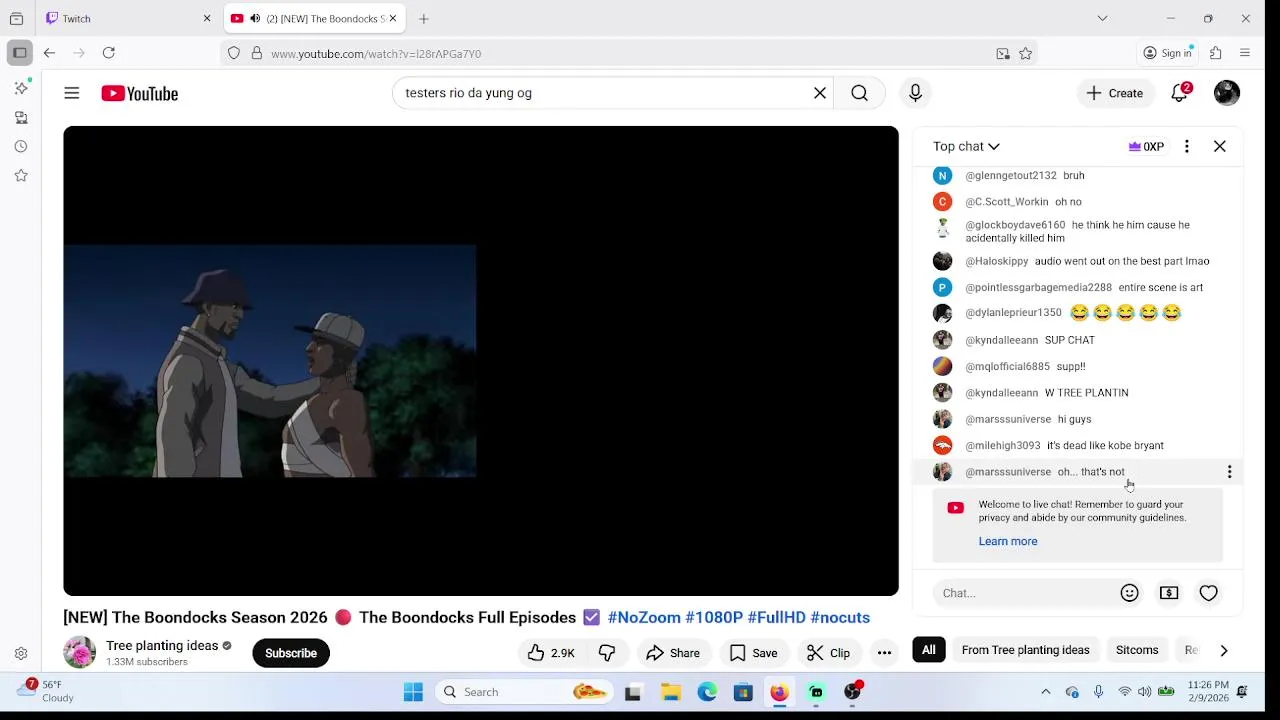This screenshot has height=720, width=1280.
Task: Click the Share button
Action: click(673, 653)
